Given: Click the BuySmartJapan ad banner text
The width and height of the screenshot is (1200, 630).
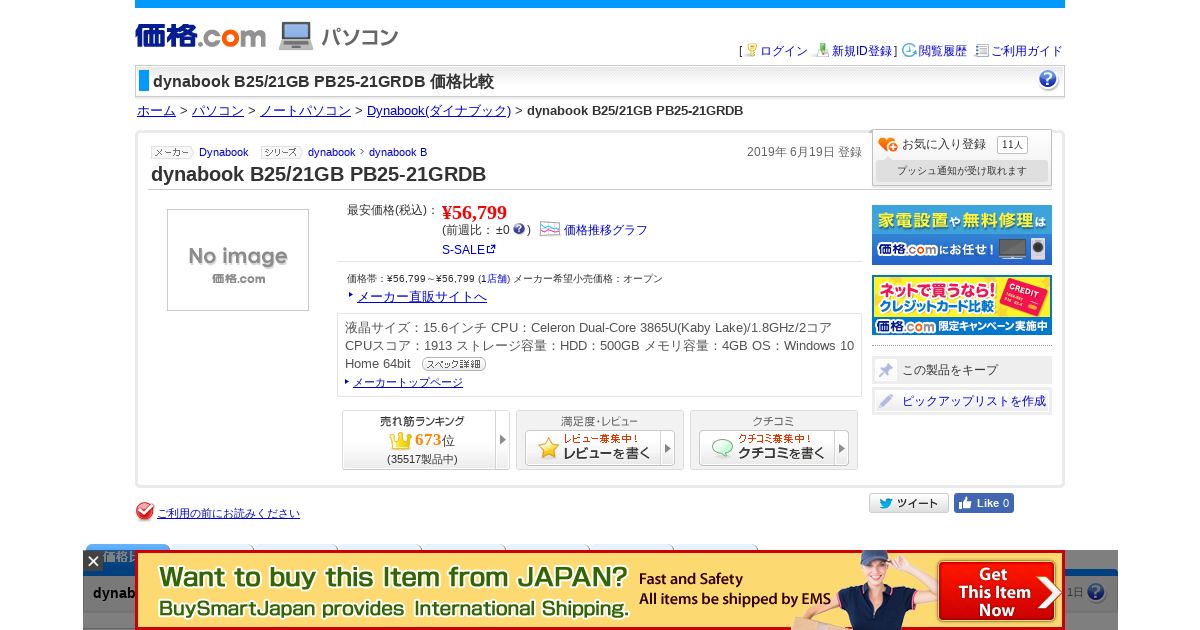Looking at the screenshot, I should pos(393,591).
